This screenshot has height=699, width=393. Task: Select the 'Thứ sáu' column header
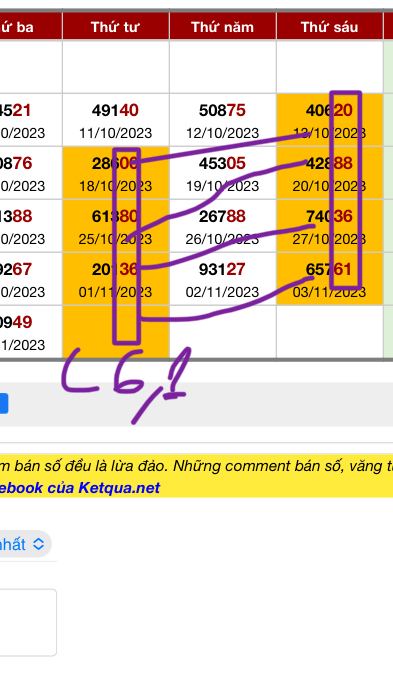(329, 27)
